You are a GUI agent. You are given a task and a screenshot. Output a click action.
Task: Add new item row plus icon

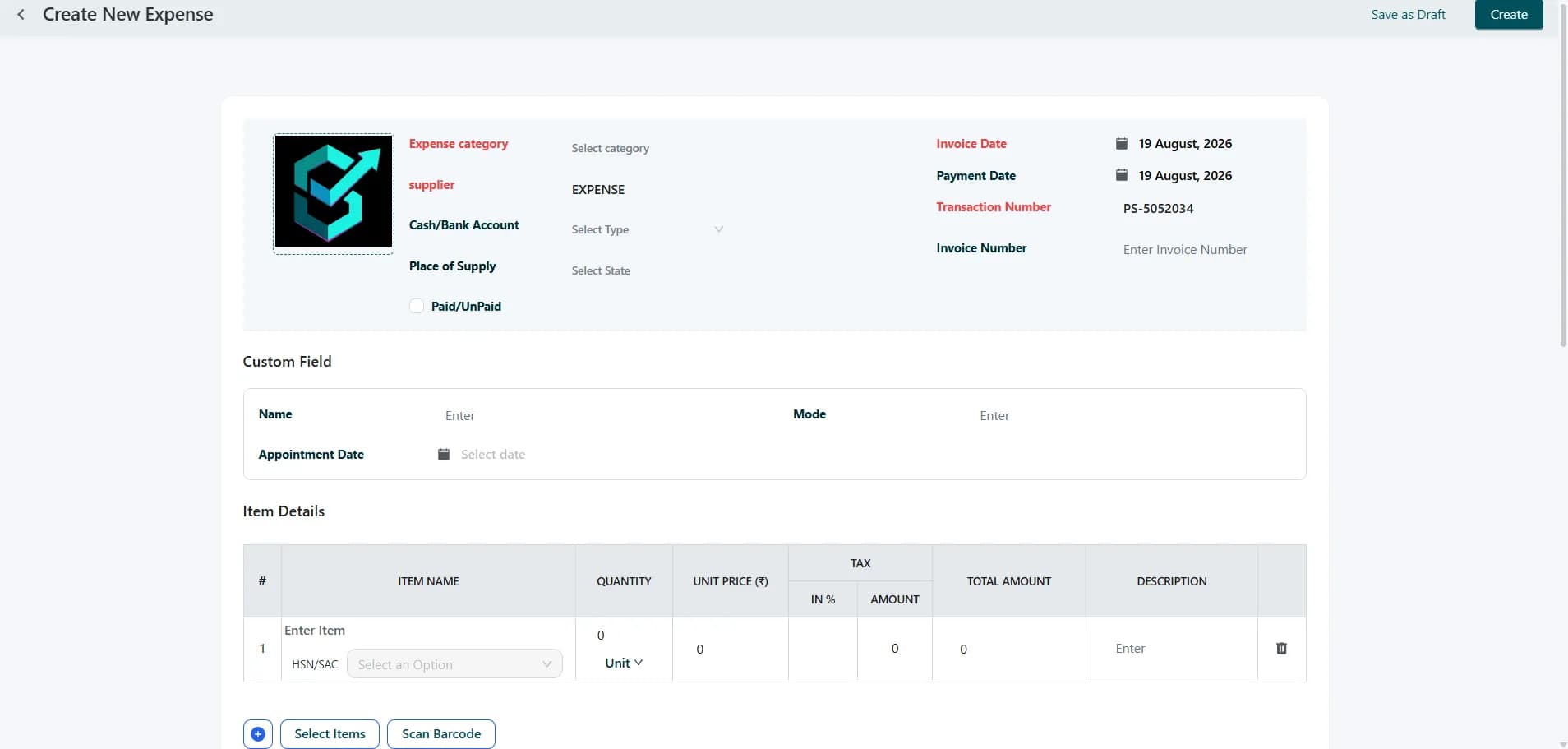258,734
